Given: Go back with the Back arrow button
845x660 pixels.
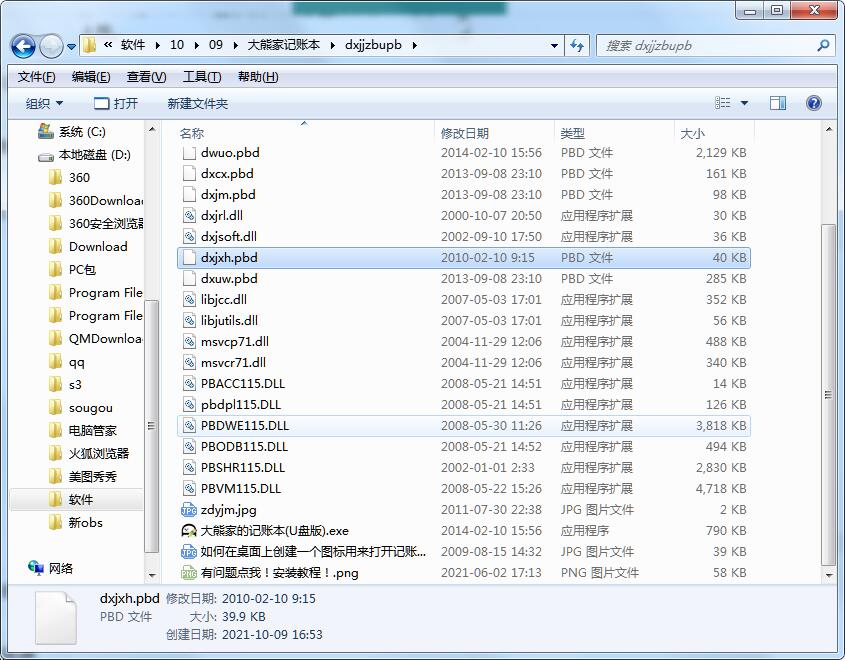Looking at the screenshot, I should 23,46.
